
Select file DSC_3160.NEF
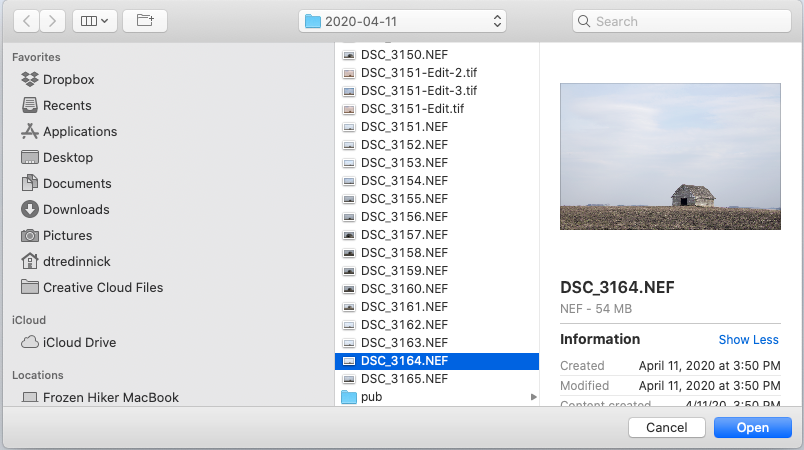pyautogui.click(x=437, y=289)
